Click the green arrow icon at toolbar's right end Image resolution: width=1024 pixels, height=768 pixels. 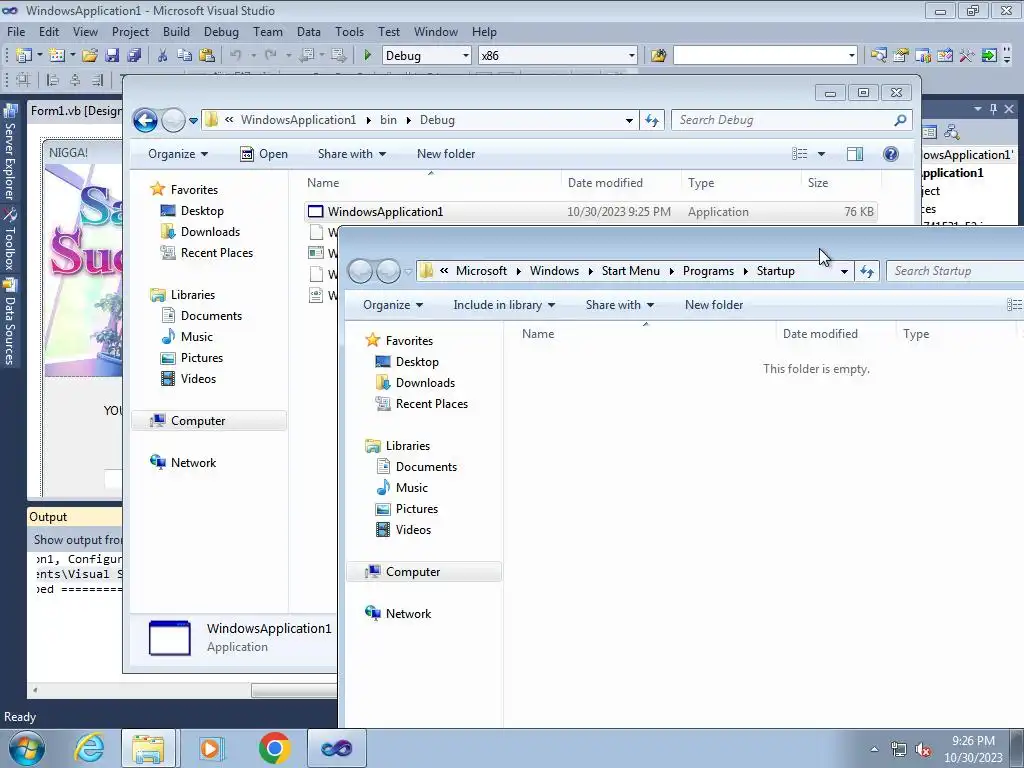click(989, 56)
